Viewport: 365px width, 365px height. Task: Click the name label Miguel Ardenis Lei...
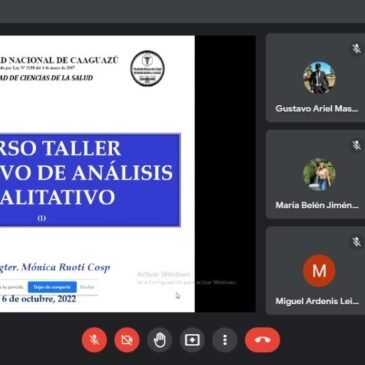point(317,301)
